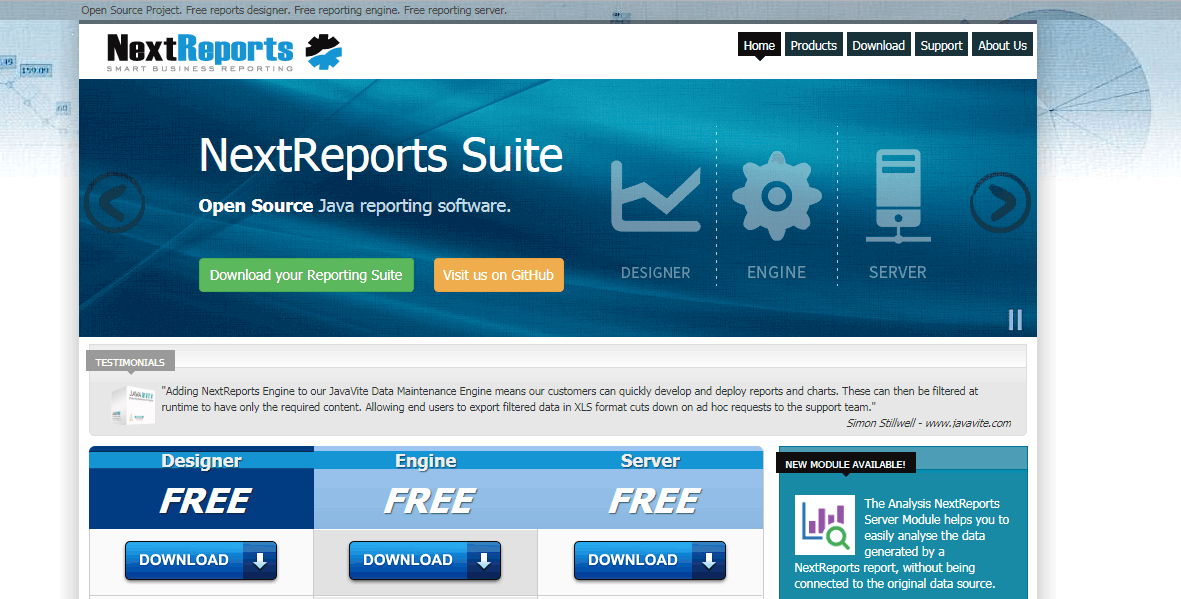Click Download your Reporting Suite button

pos(307,275)
